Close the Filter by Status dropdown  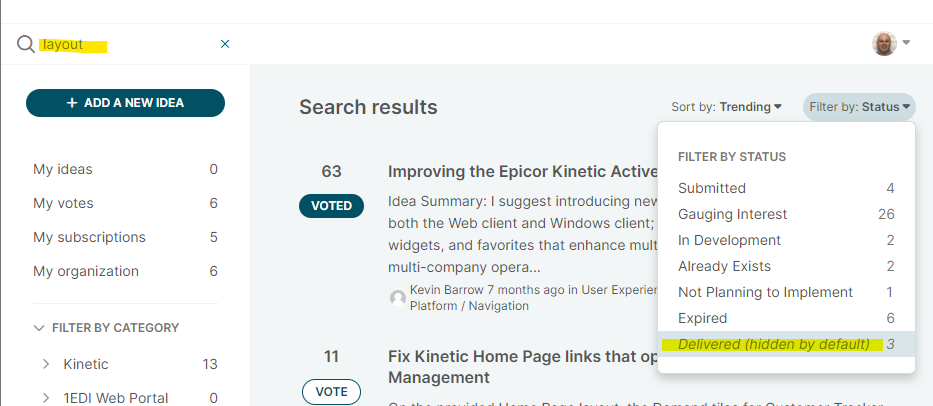tap(859, 107)
